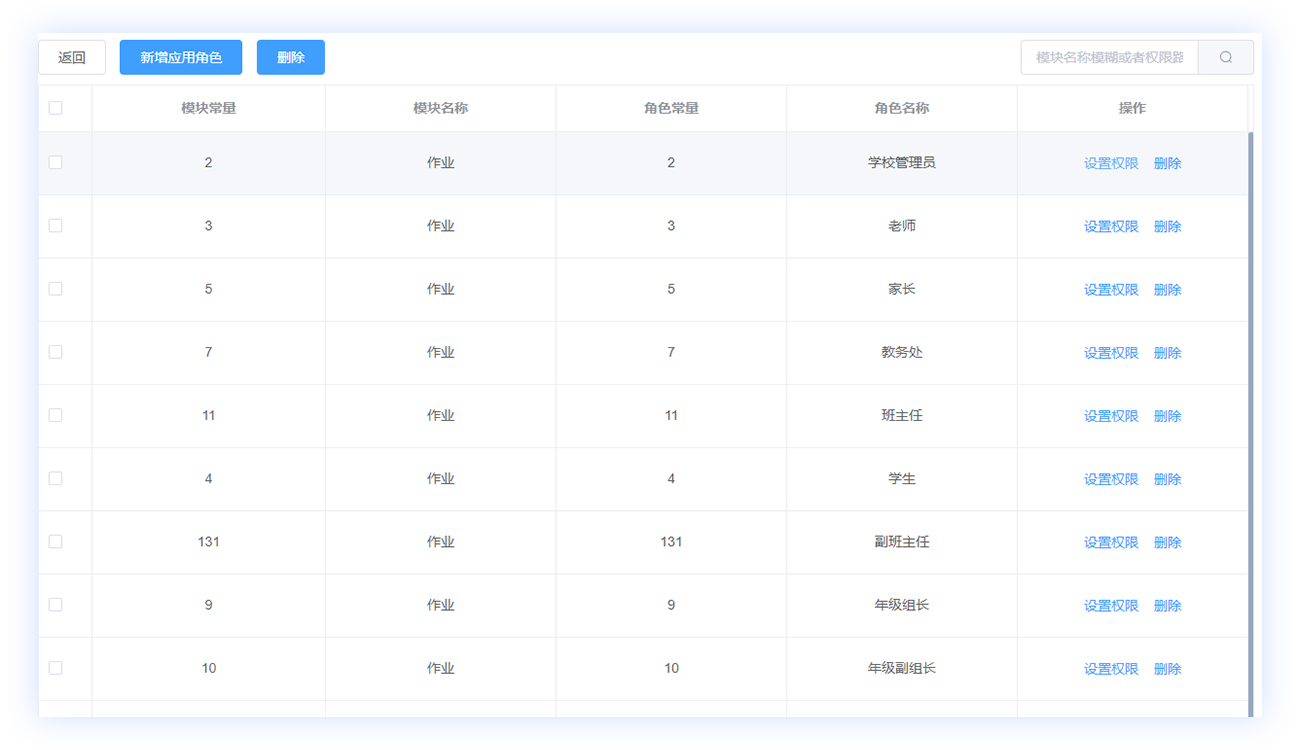The width and height of the screenshot is (1300, 750).
Task: Click the 模块常量 column header
Action: pyautogui.click(x=208, y=108)
